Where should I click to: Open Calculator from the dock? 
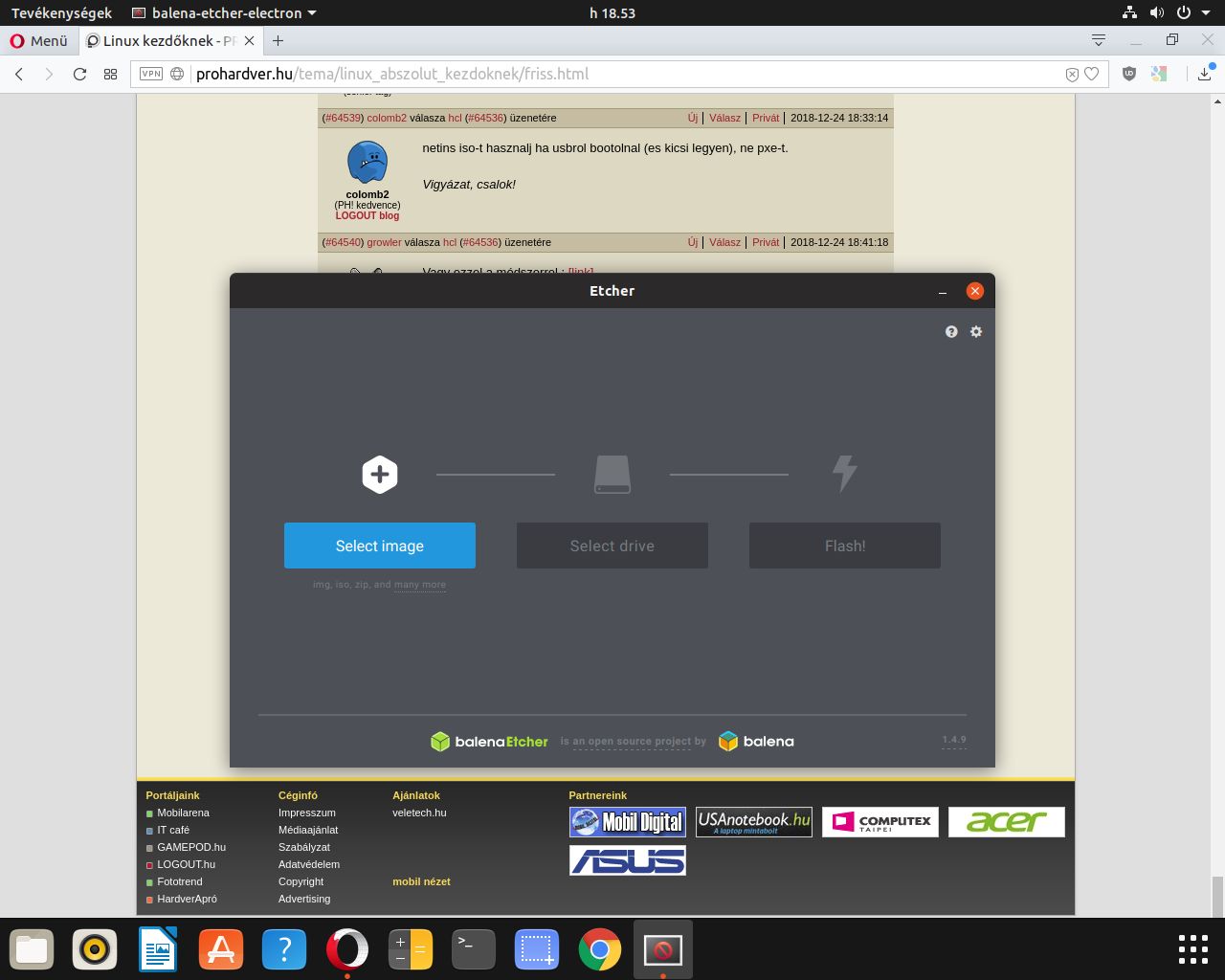point(411,949)
